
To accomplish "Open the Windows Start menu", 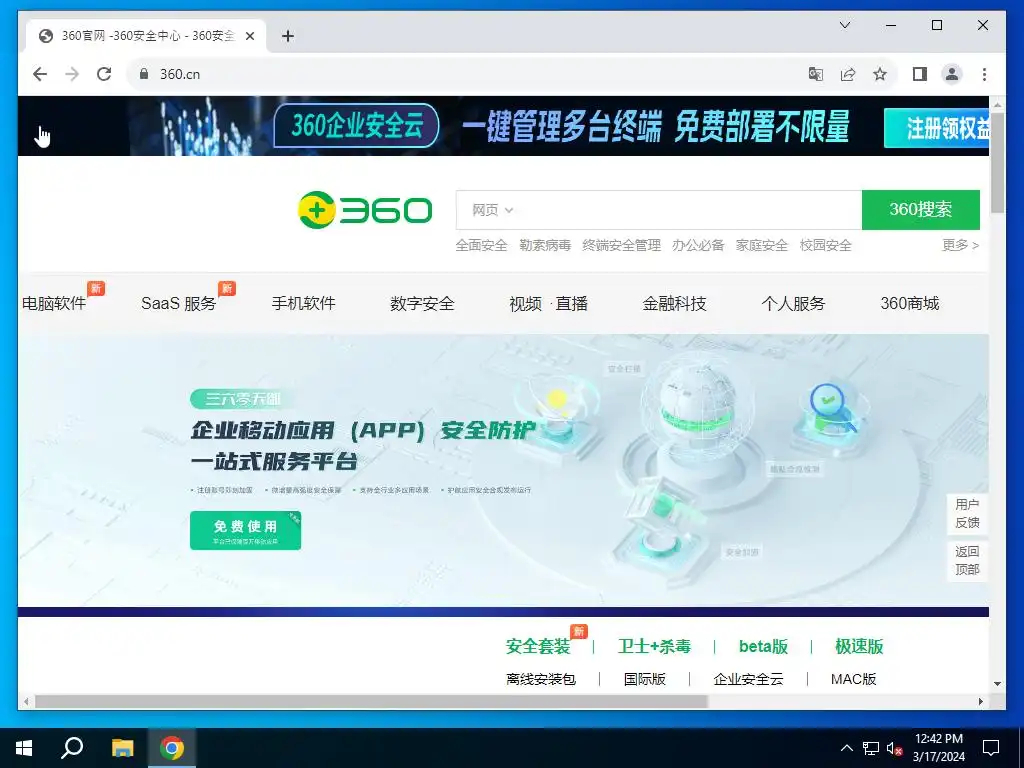I will [x=24, y=748].
